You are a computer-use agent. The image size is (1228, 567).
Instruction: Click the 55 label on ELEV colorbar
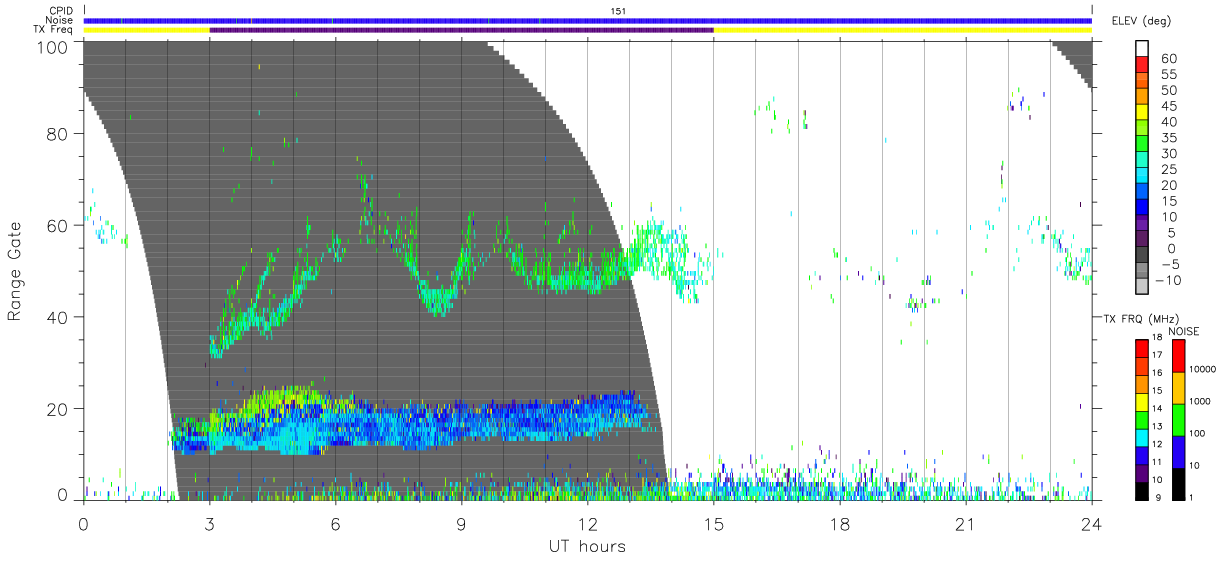tap(1169, 75)
